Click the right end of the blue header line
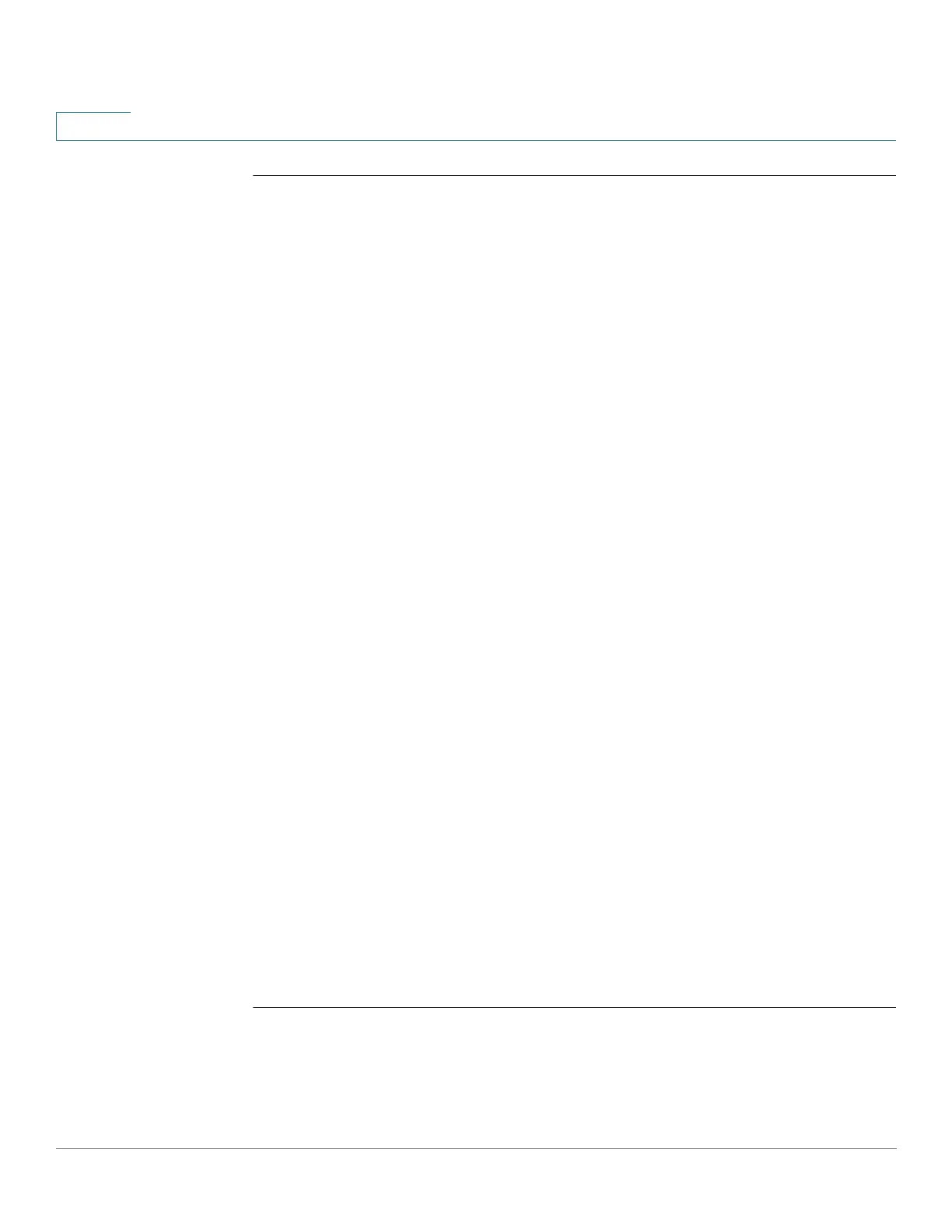952x1232 pixels. 893,140
